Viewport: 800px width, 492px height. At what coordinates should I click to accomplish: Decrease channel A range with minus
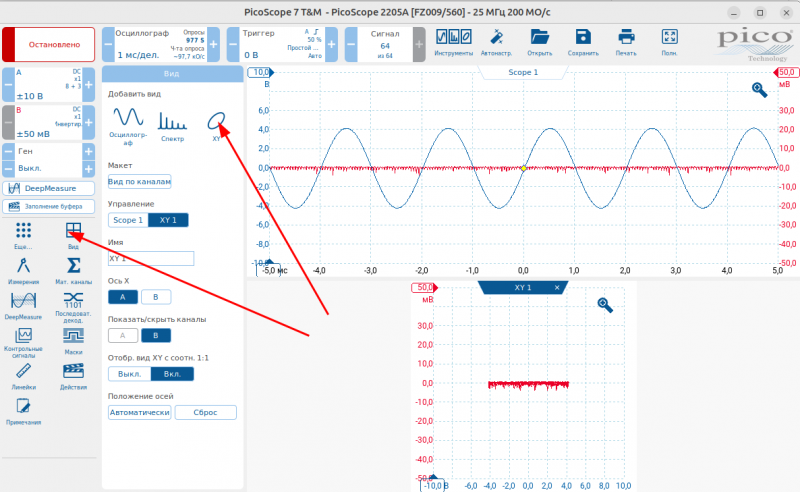pyautogui.click(x=8, y=85)
